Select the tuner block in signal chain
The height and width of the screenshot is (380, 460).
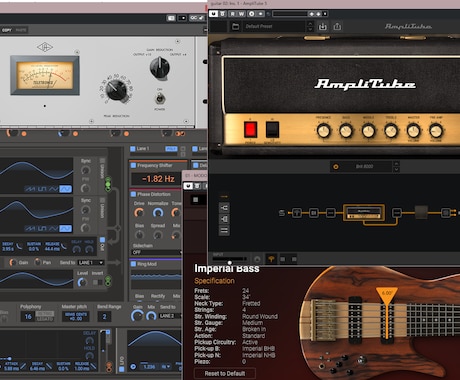(x=296, y=213)
